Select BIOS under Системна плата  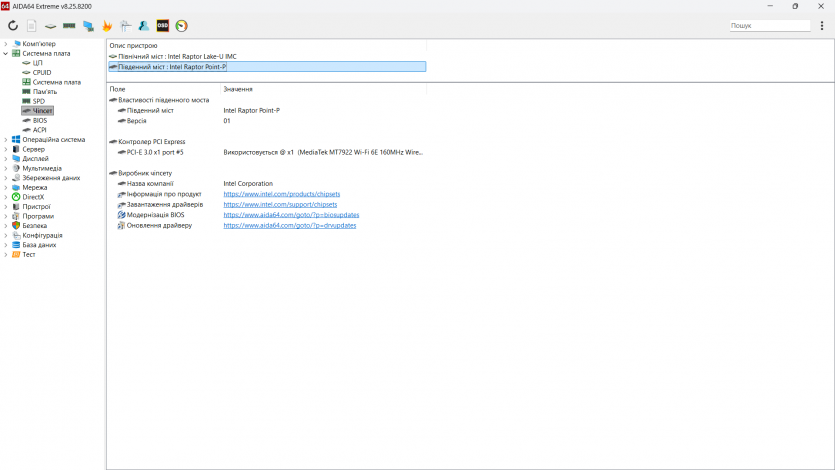40,120
